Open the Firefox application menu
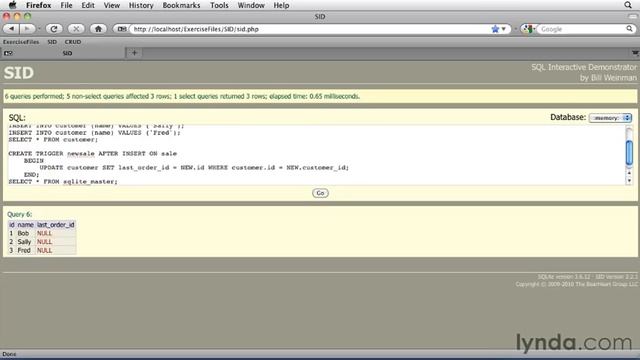Image resolution: width=640 pixels, height=360 pixels. (39, 5)
